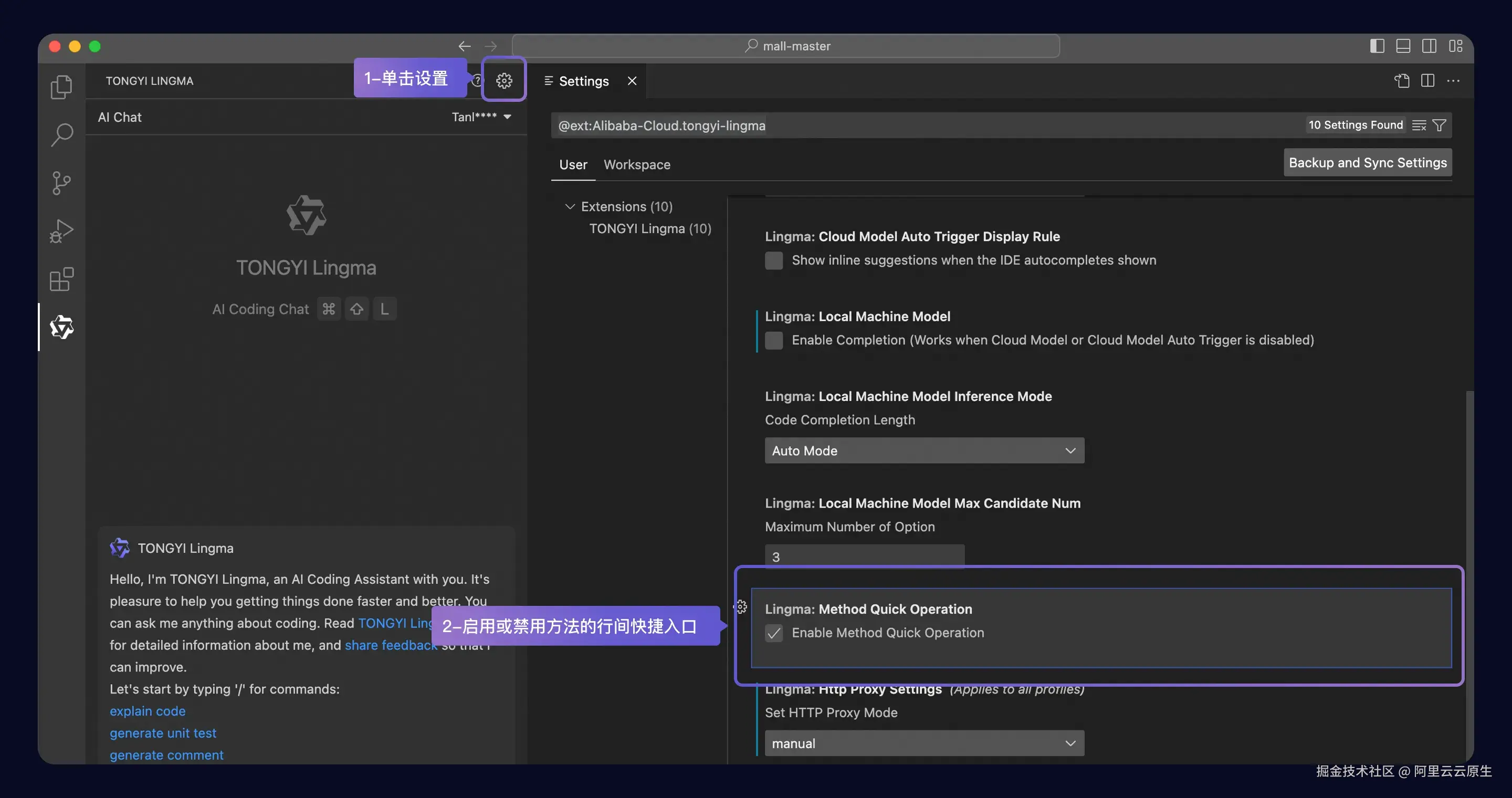Viewport: 1512px width, 798px height.
Task: Click the TONGYI Lingma settings gear icon
Action: click(503, 80)
